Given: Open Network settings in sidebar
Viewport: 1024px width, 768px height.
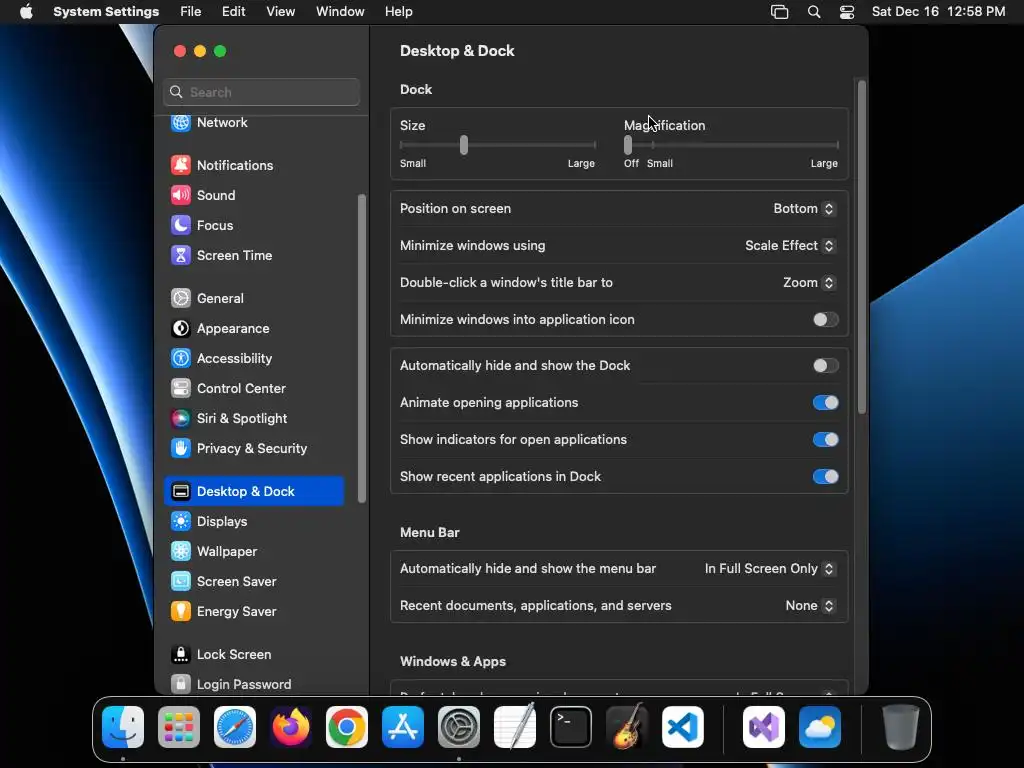Looking at the screenshot, I should (254, 123).
